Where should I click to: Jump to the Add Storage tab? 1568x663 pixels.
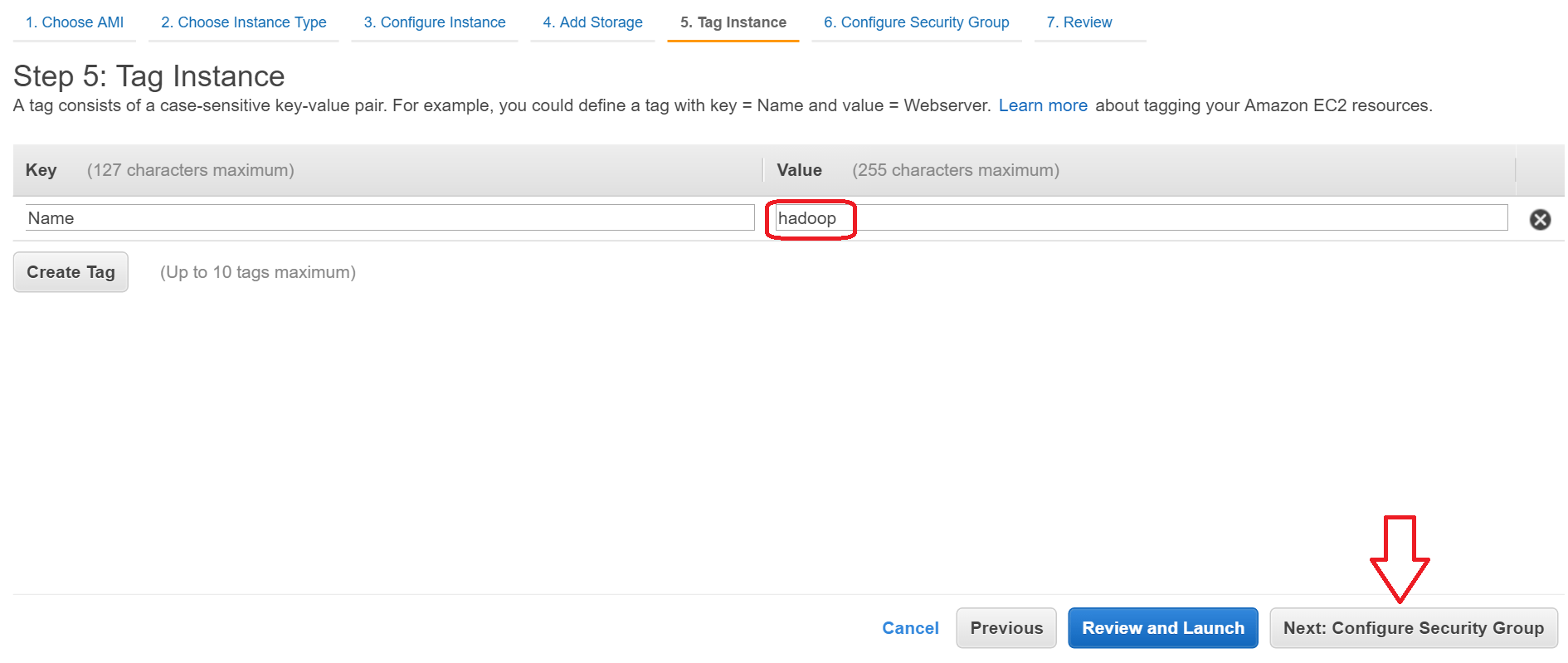(x=592, y=22)
